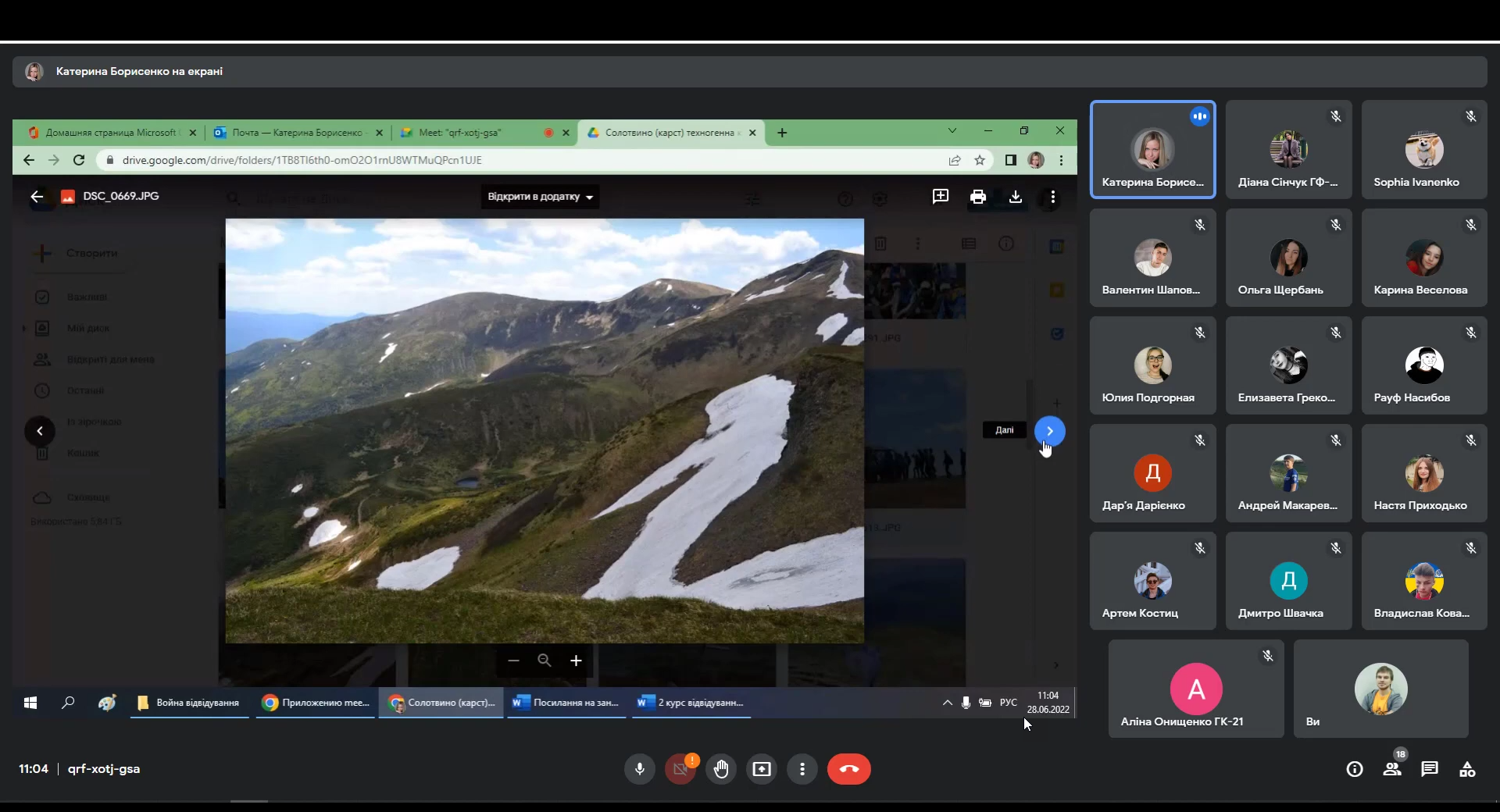Go to previous image with left arrow
Viewport: 1500px width, 812px height.
pyautogui.click(x=40, y=431)
